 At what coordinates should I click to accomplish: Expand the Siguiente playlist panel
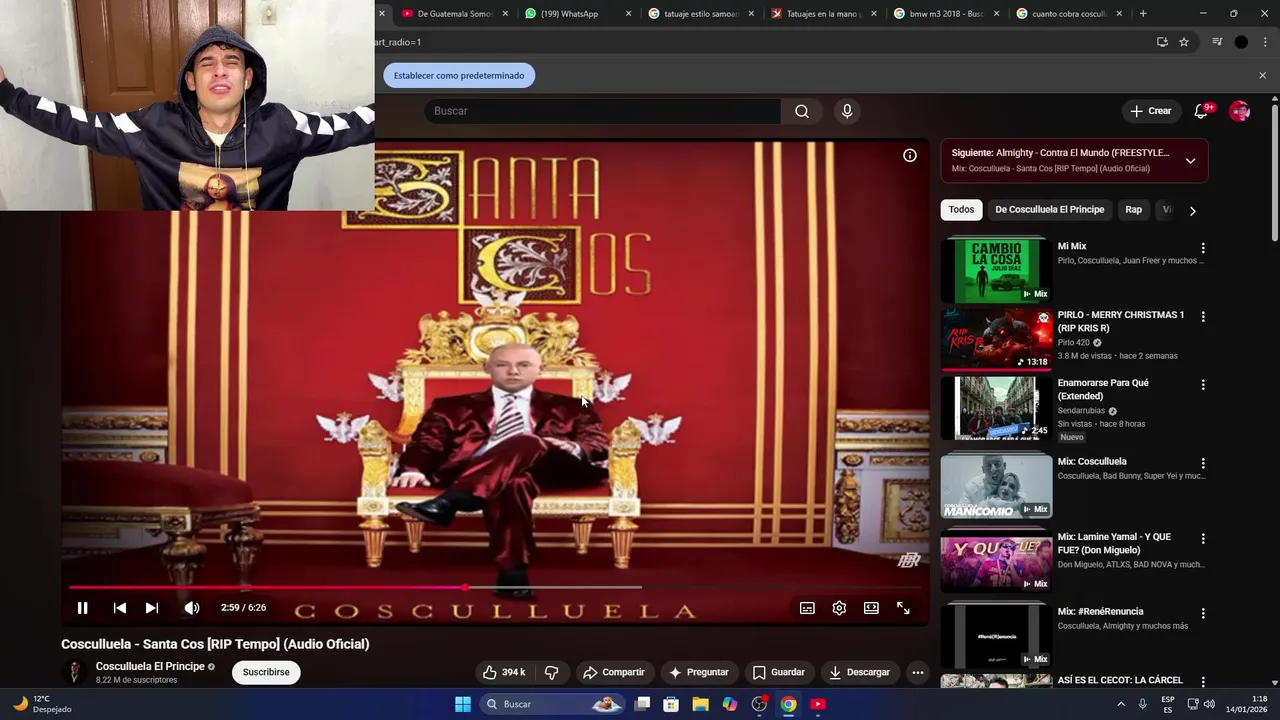click(x=1190, y=160)
